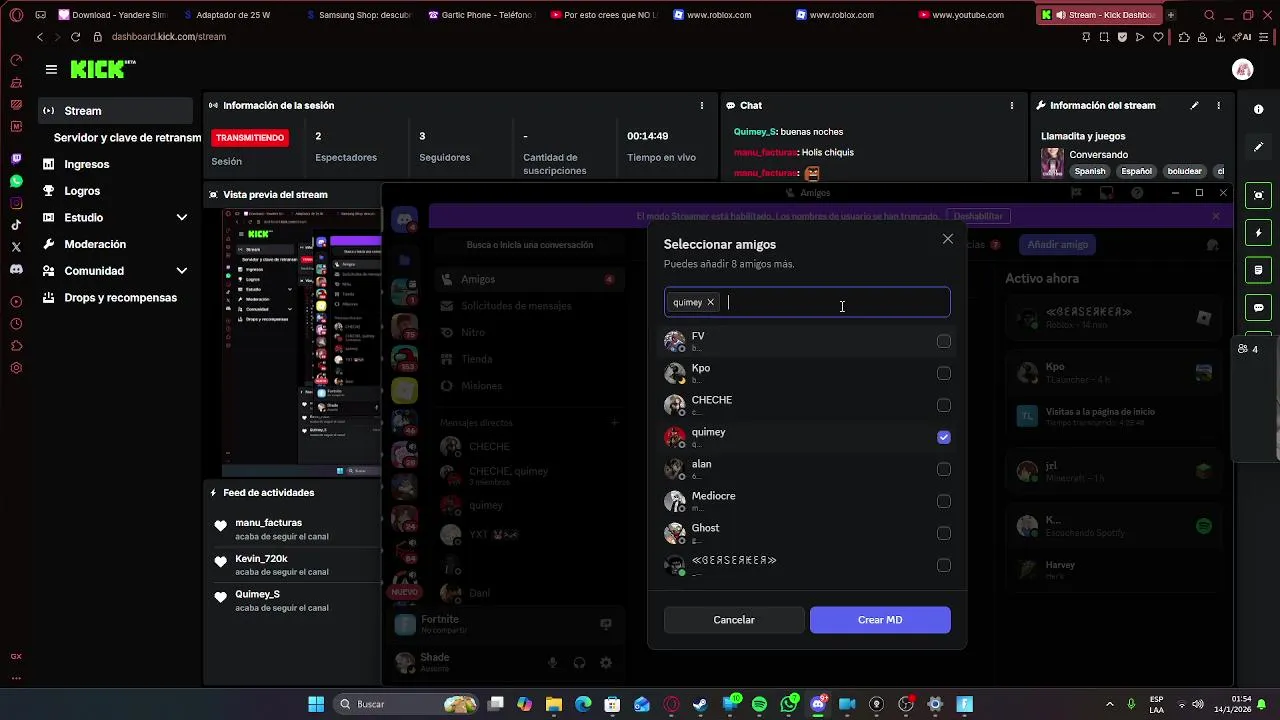Viewport: 1280px width, 720px height.
Task: Switch to the Gartic Phone tab
Action: [x=481, y=15]
